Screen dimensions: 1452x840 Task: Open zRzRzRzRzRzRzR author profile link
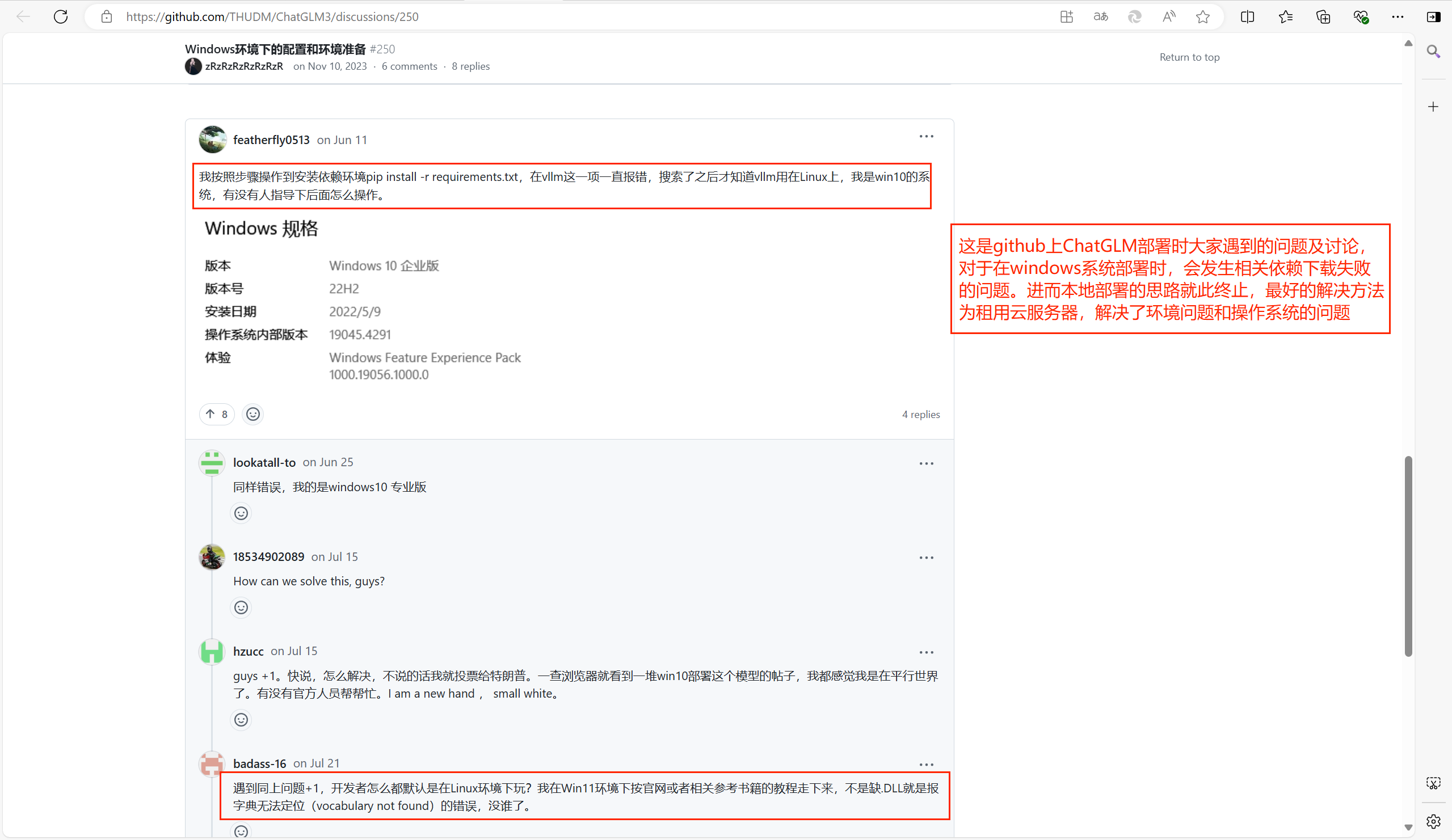245,66
